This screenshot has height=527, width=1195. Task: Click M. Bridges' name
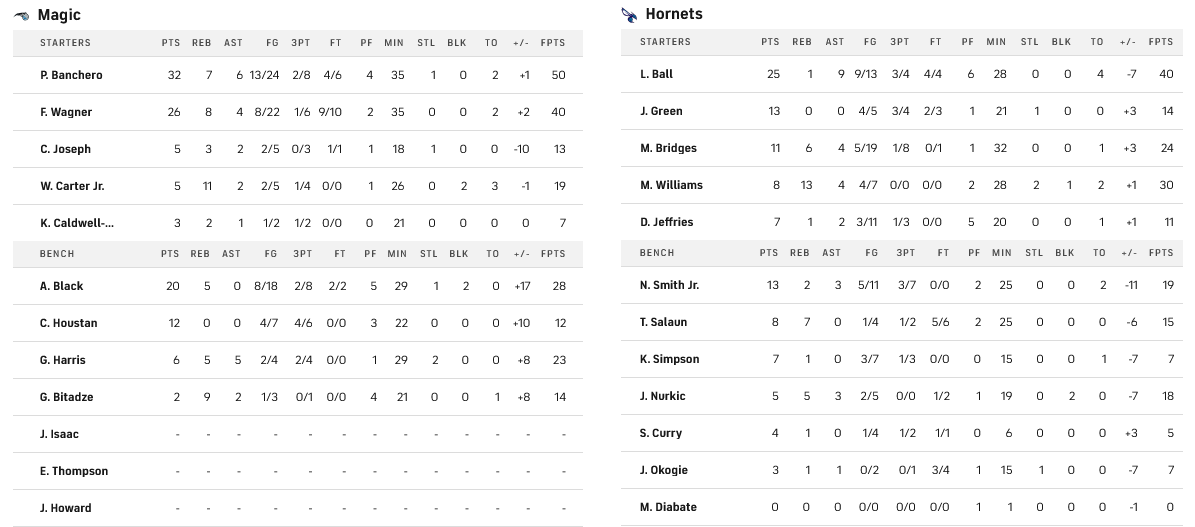point(668,148)
